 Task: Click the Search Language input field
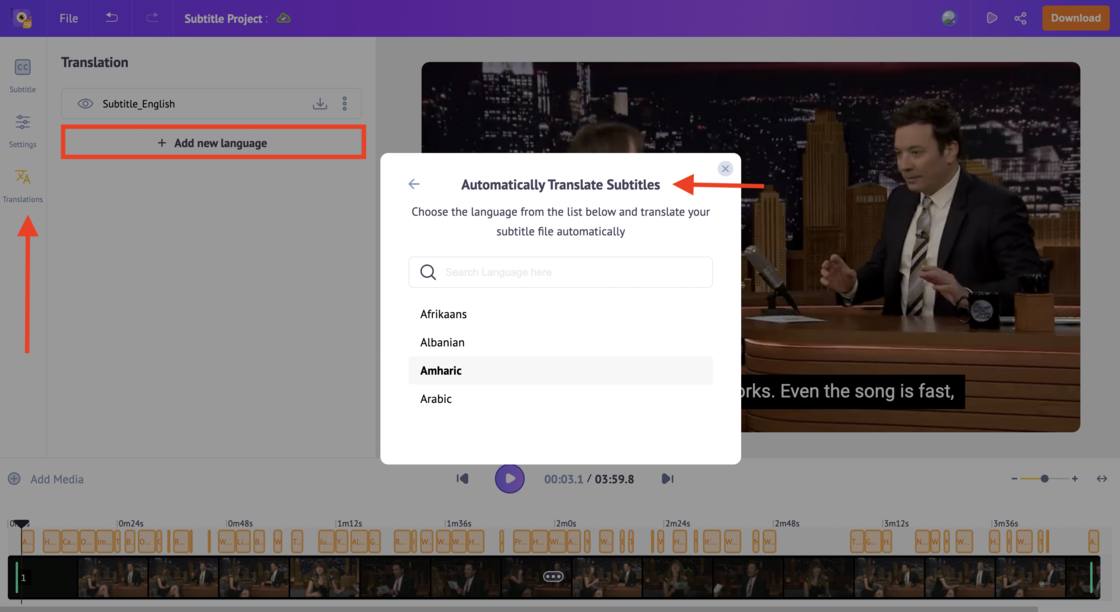pos(560,272)
